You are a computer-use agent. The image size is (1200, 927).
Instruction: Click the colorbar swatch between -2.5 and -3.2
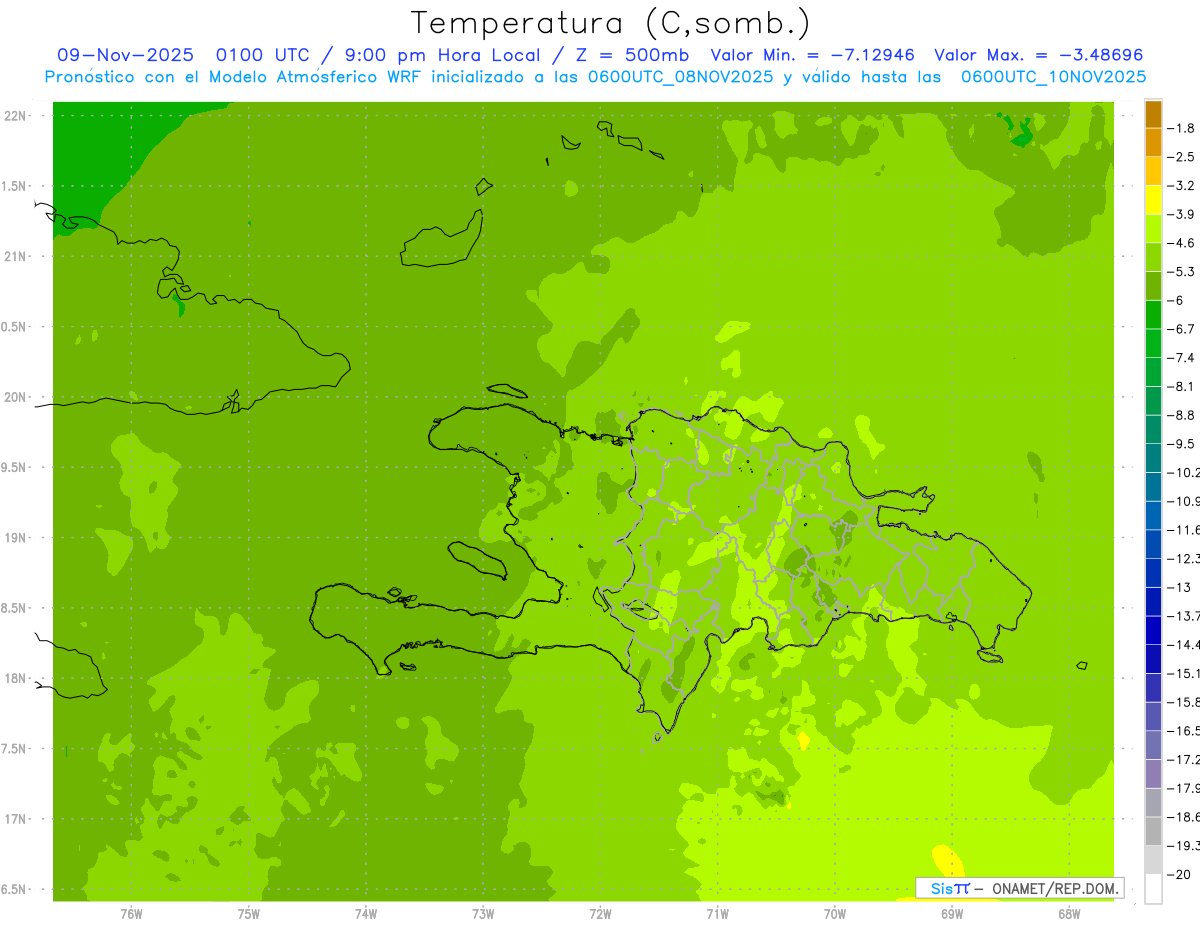coord(1153,172)
